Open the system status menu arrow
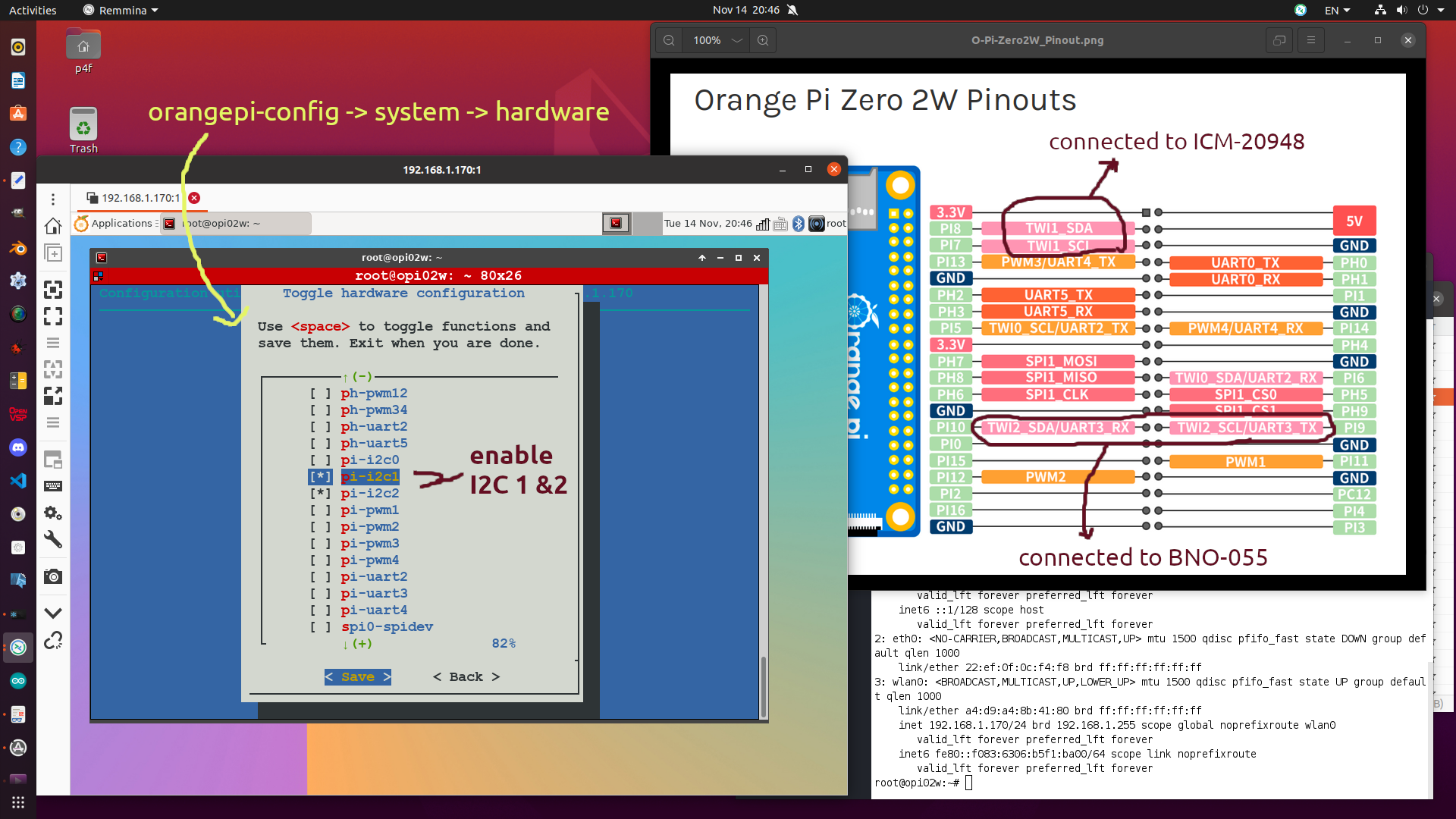 pos(1441,10)
